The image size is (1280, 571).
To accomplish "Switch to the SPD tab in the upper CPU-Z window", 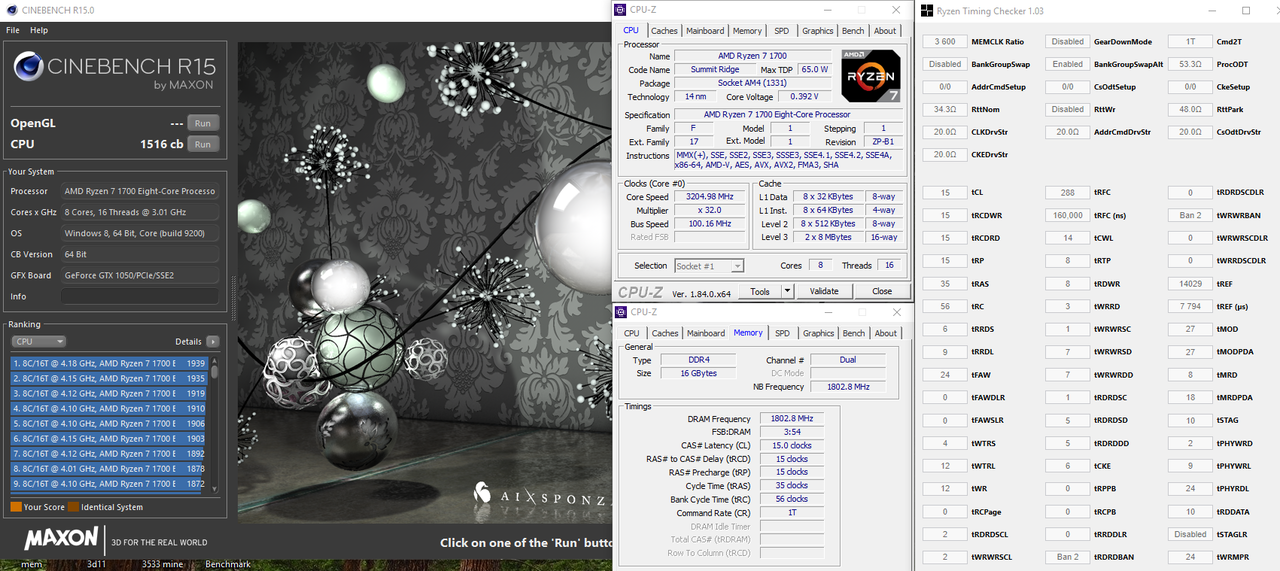I will (x=781, y=31).
